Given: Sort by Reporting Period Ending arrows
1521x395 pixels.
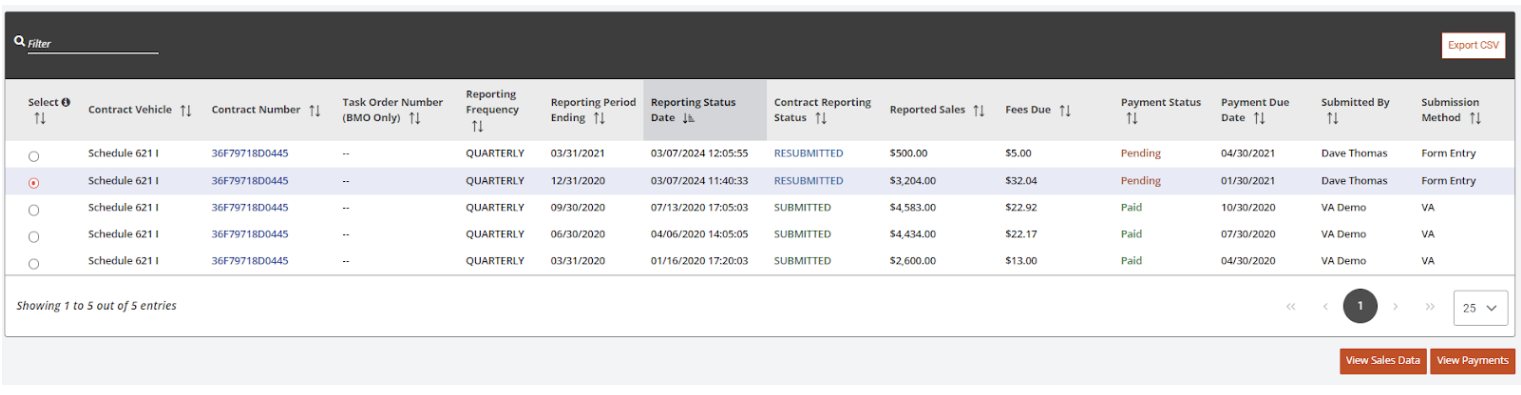Looking at the screenshot, I should coord(599,118).
